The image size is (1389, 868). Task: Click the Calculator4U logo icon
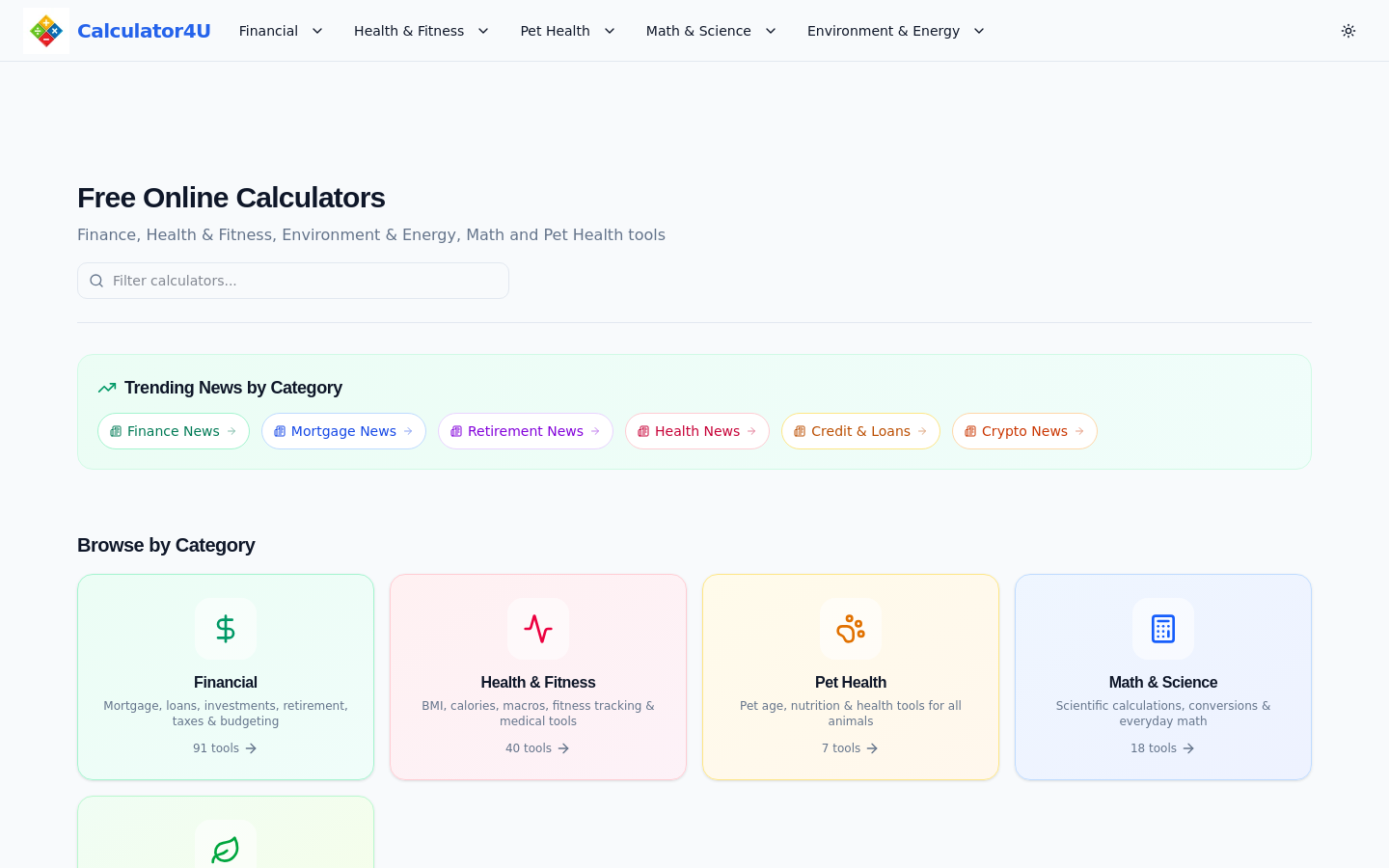click(x=46, y=31)
